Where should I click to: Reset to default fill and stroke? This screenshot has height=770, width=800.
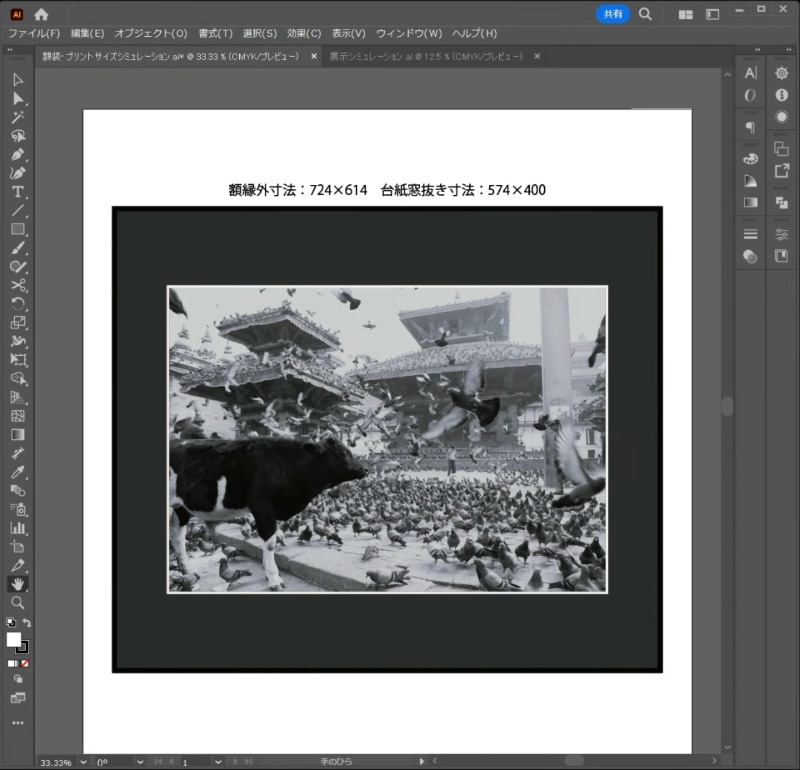point(10,623)
